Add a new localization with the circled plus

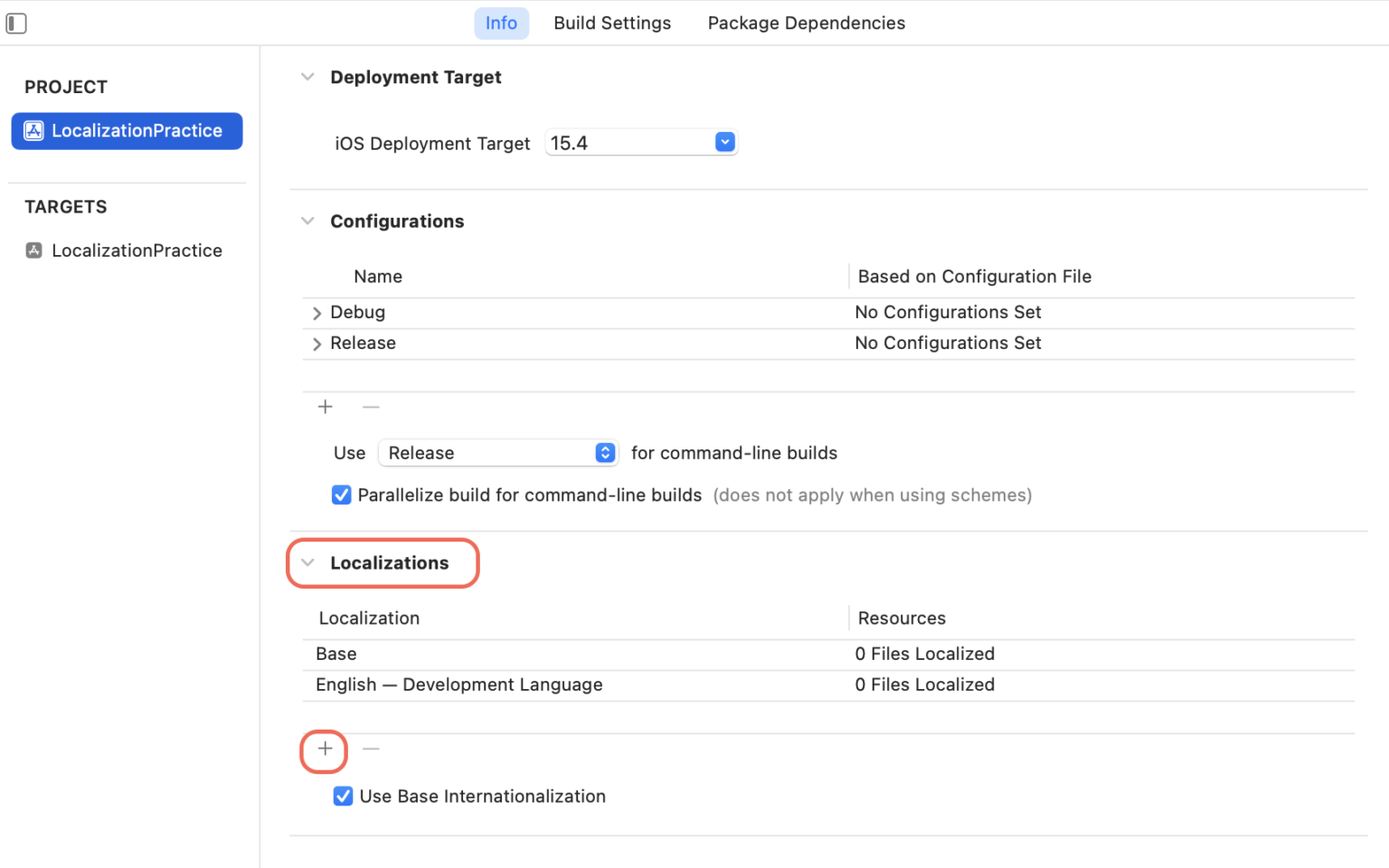pos(324,750)
